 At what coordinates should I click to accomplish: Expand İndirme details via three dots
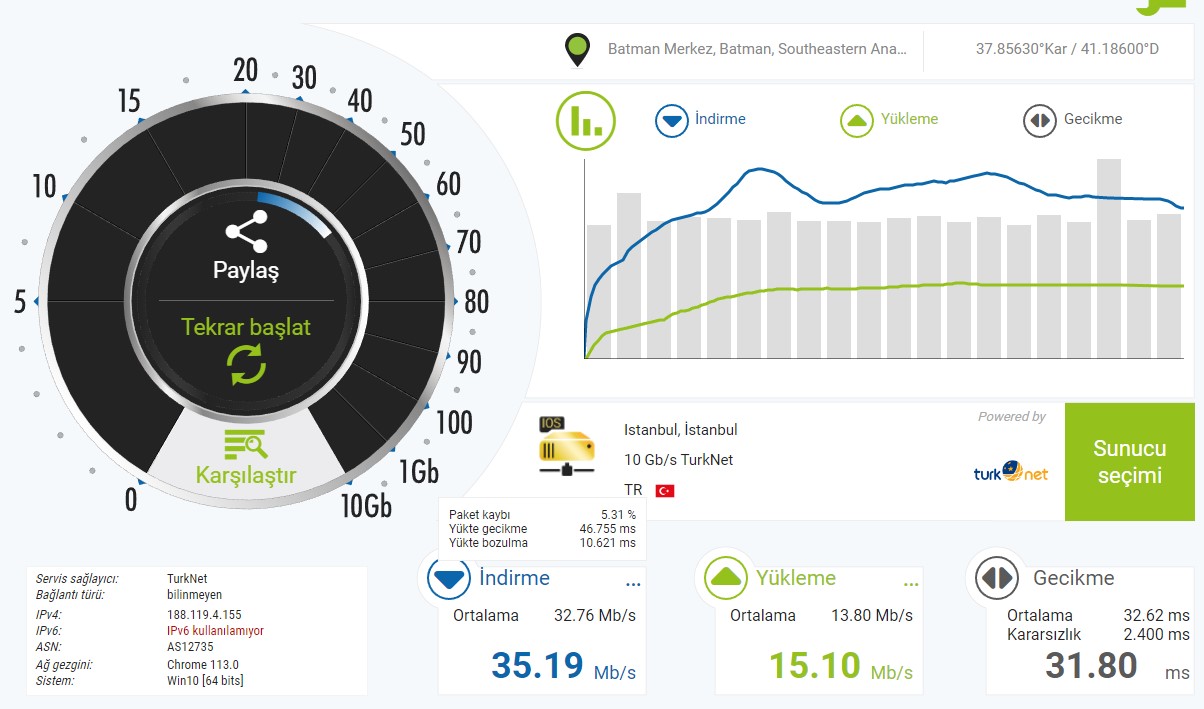[x=633, y=583]
